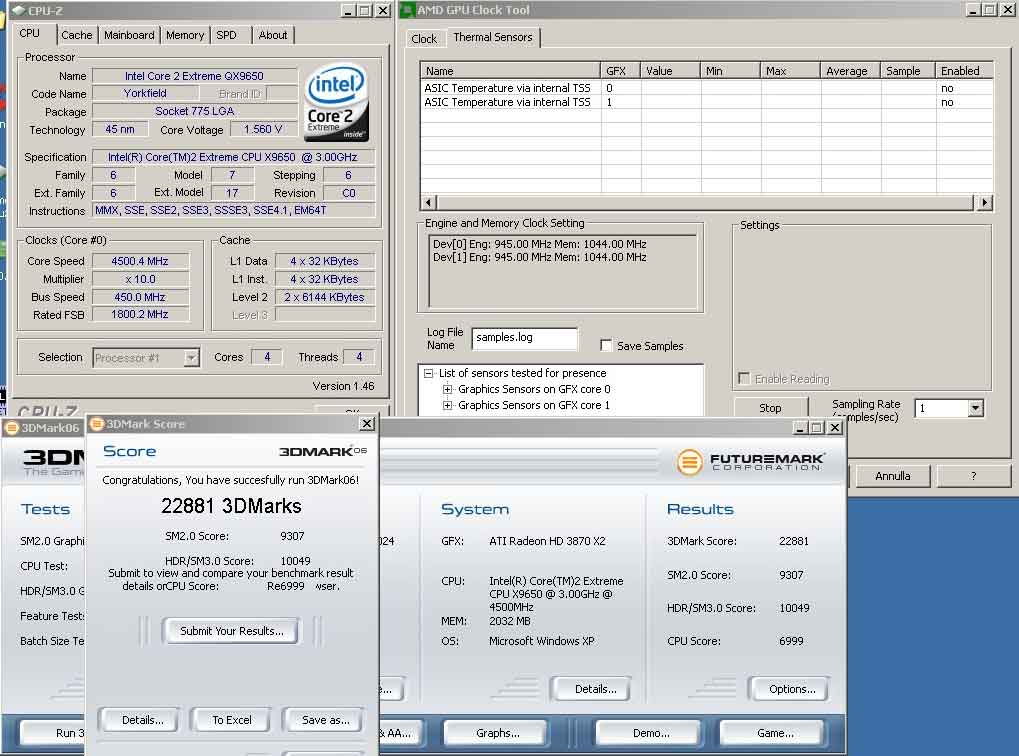Select the ASIC Temperature row for GFX 0
The width and height of the screenshot is (1019, 756).
coord(706,88)
